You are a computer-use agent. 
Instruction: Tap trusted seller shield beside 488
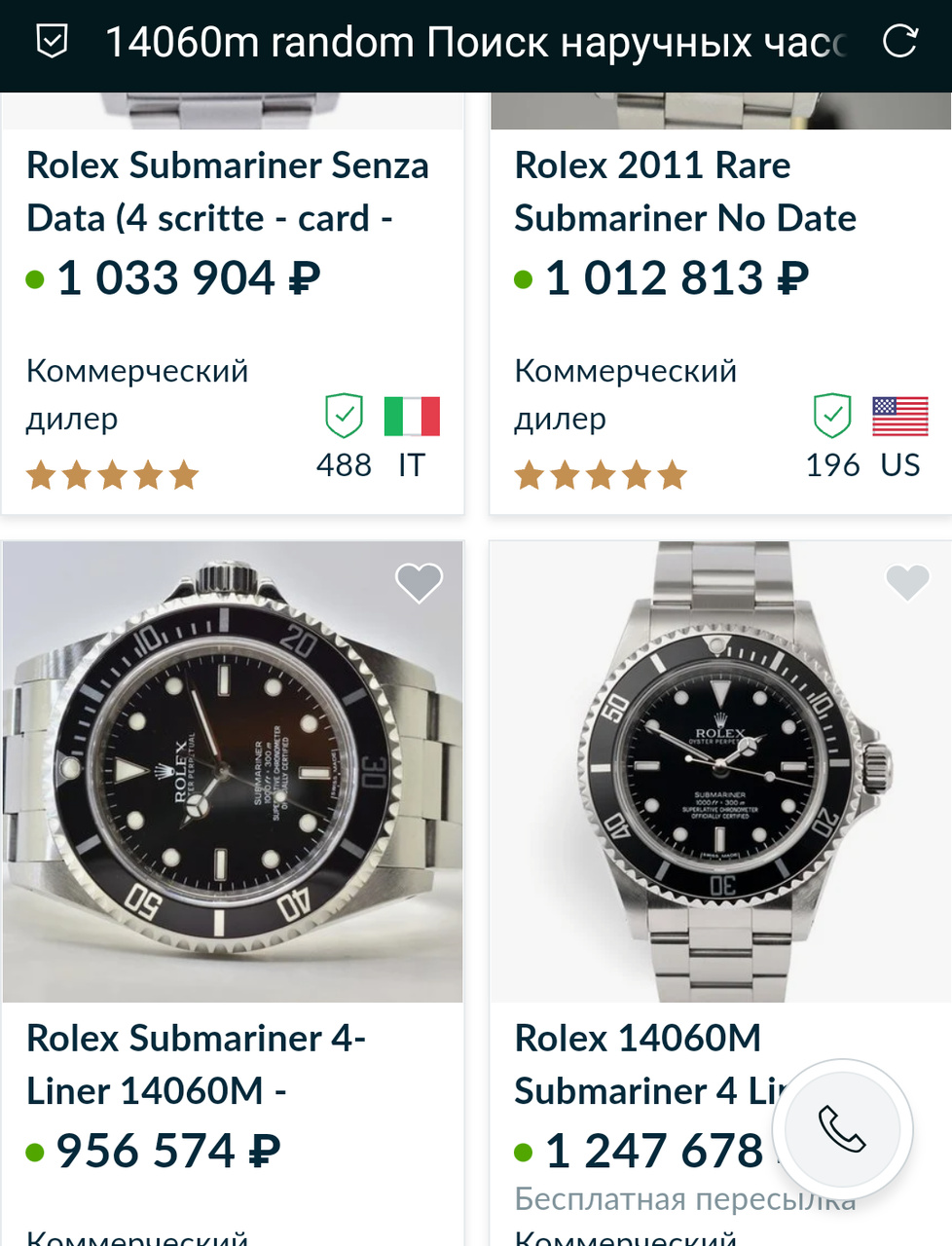click(344, 417)
